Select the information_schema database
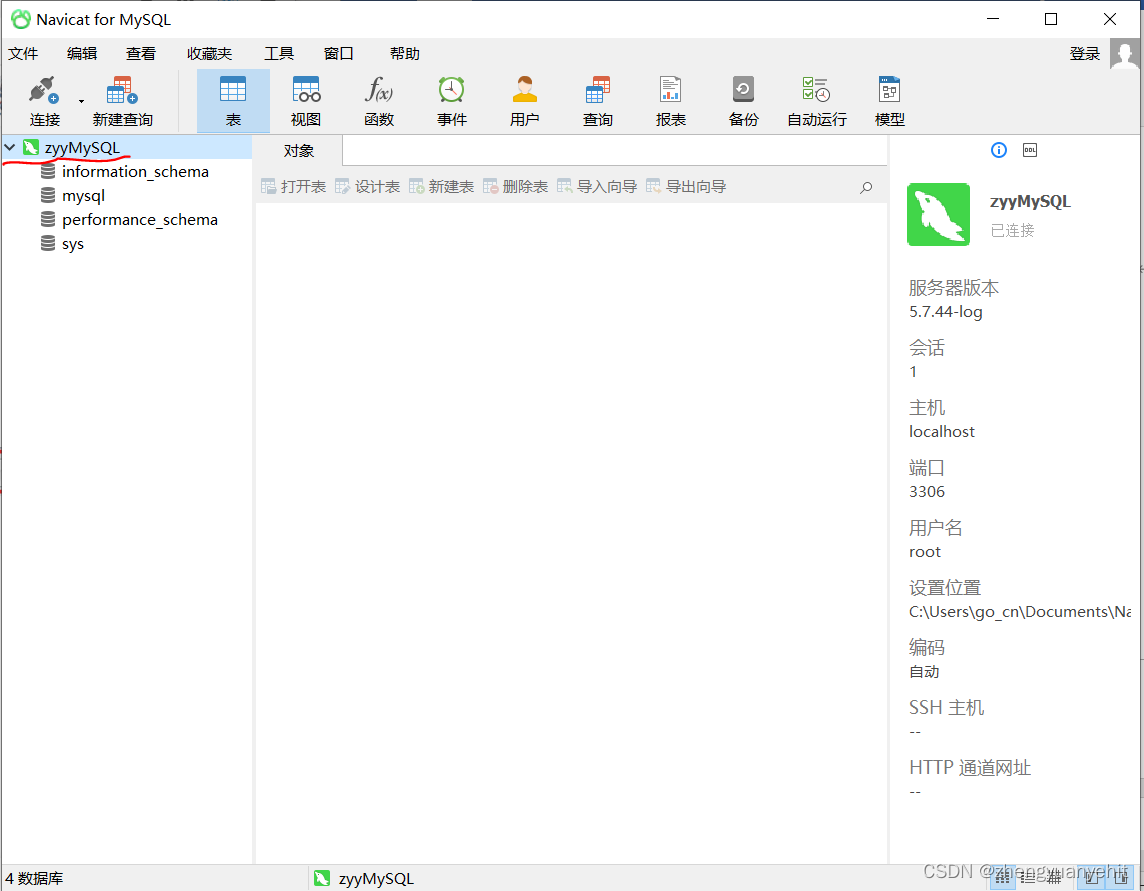 (135, 171)
